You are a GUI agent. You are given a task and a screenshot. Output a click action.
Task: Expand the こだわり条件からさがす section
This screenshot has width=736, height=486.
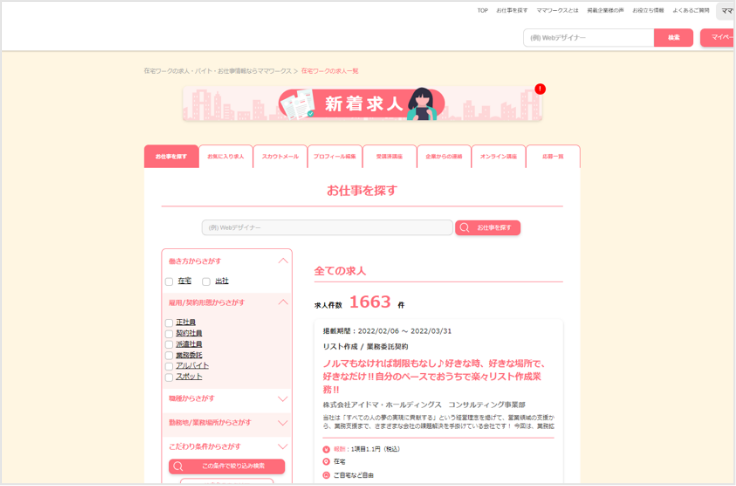pyautogui.click(x=283, y=447)
